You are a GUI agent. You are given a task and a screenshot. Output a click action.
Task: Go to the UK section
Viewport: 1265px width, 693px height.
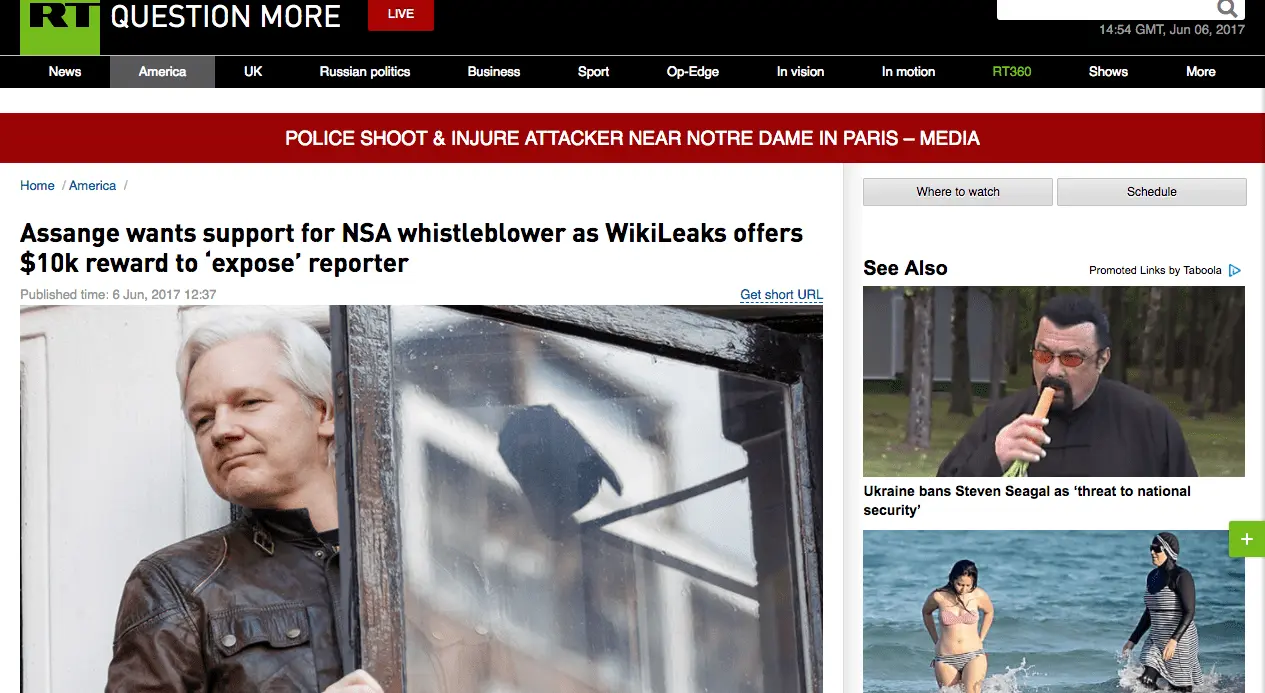click(253, 72)
